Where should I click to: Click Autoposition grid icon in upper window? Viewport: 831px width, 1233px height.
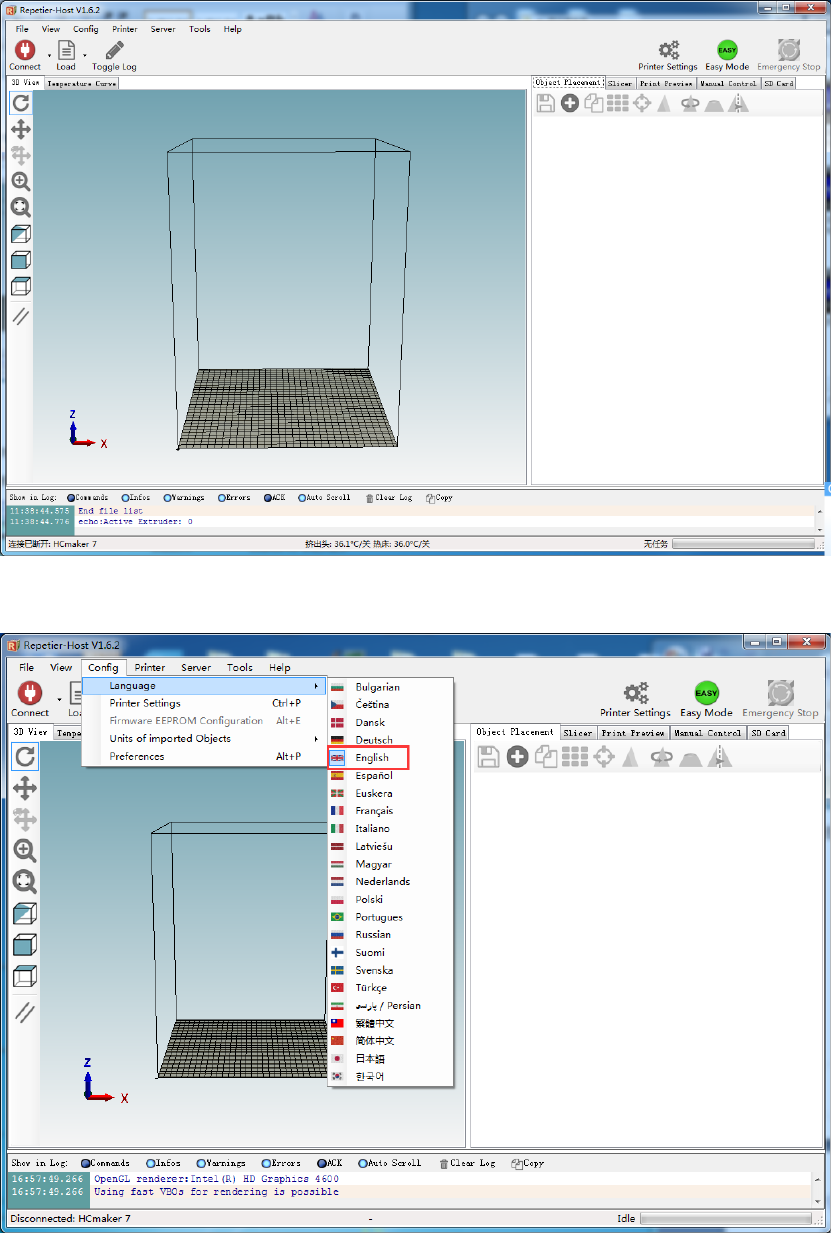click(618, 103)
